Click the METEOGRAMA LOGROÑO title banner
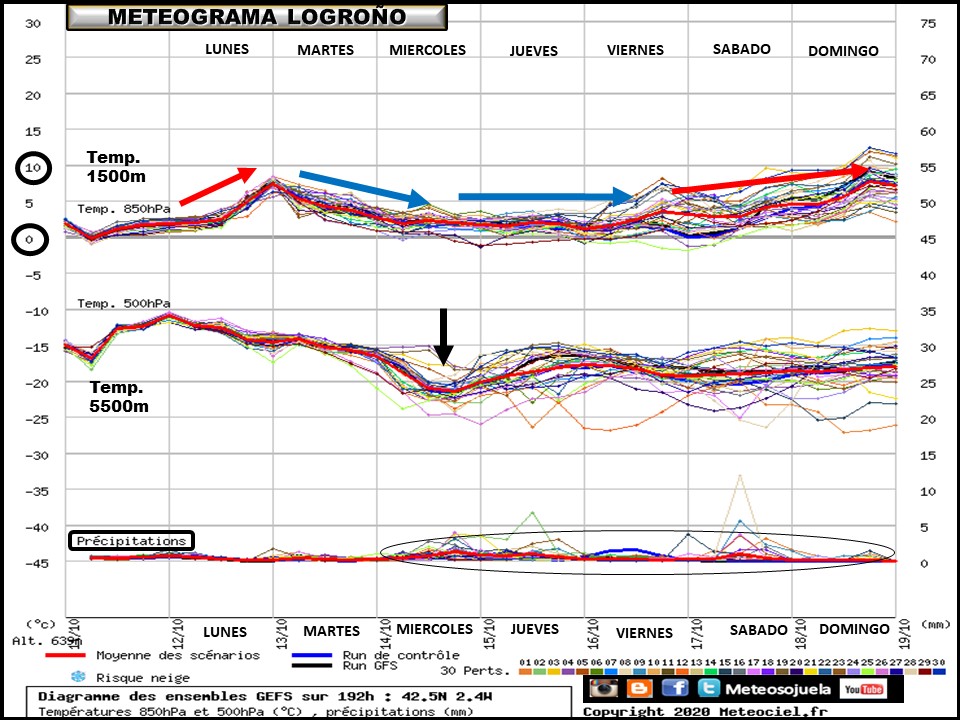 point(257,17)
